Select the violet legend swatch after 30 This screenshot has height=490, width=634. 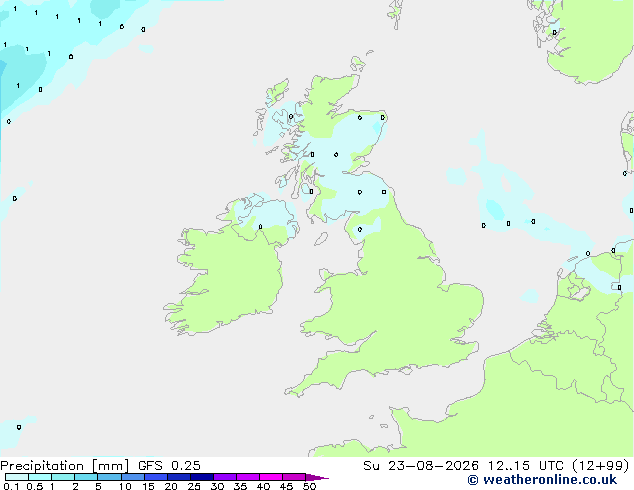click(x=225, y=477)
